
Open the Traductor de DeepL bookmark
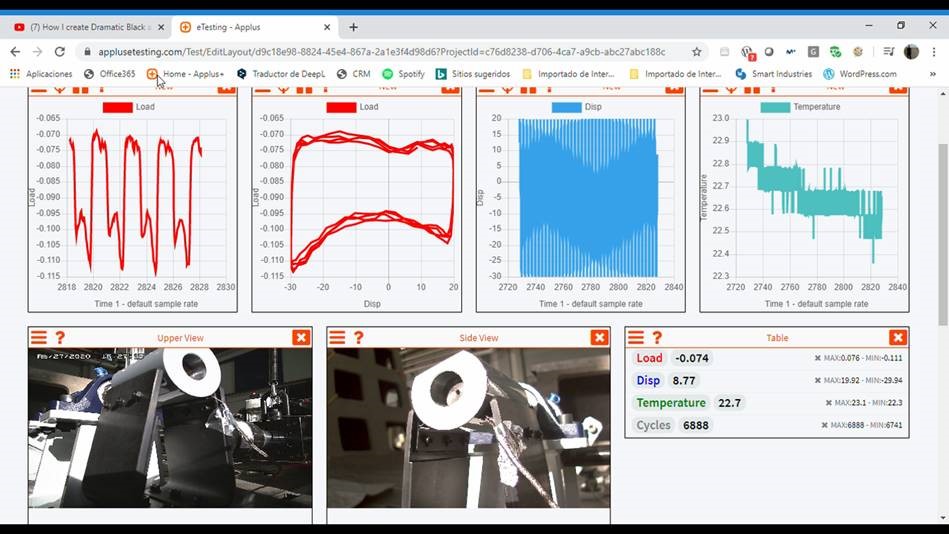(x=281, y=74)
